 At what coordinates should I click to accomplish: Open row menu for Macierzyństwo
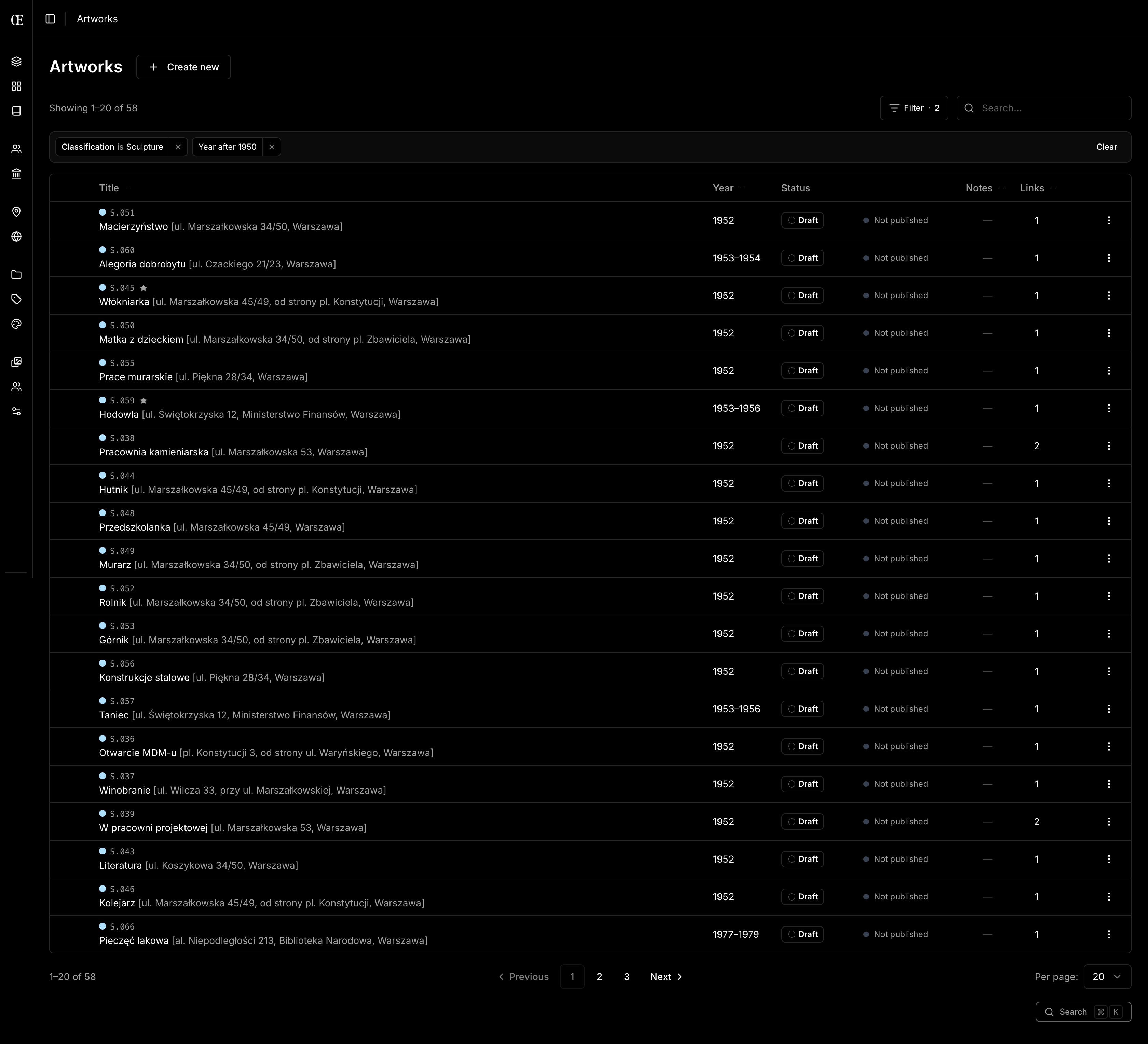tap(1109, 220)
